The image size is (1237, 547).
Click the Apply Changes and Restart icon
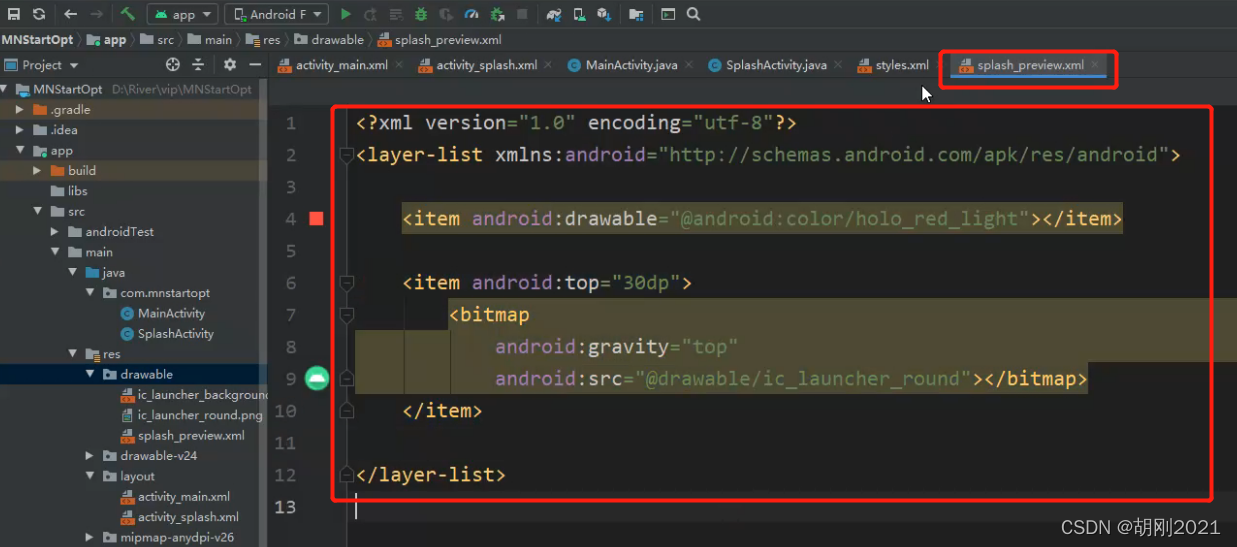click(x=371, y=14)
